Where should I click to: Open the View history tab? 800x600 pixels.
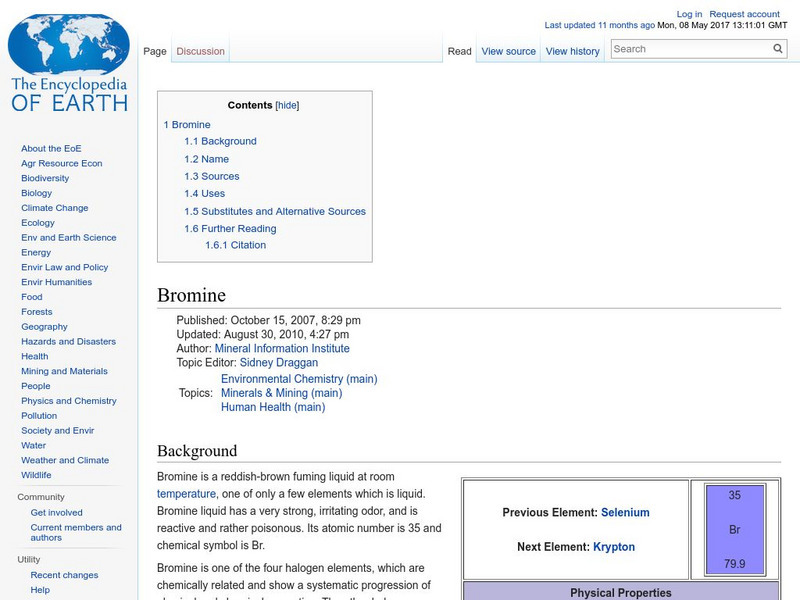tap(572, 52)
